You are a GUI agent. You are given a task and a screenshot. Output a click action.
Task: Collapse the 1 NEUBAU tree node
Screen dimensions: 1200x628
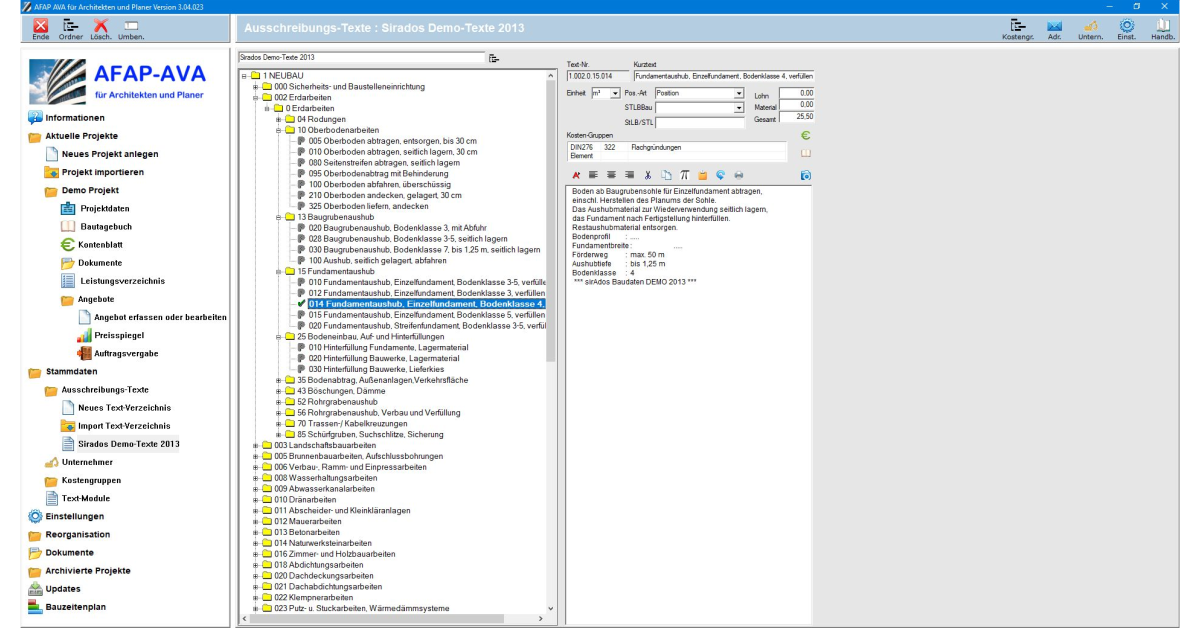tap(243, 76)
